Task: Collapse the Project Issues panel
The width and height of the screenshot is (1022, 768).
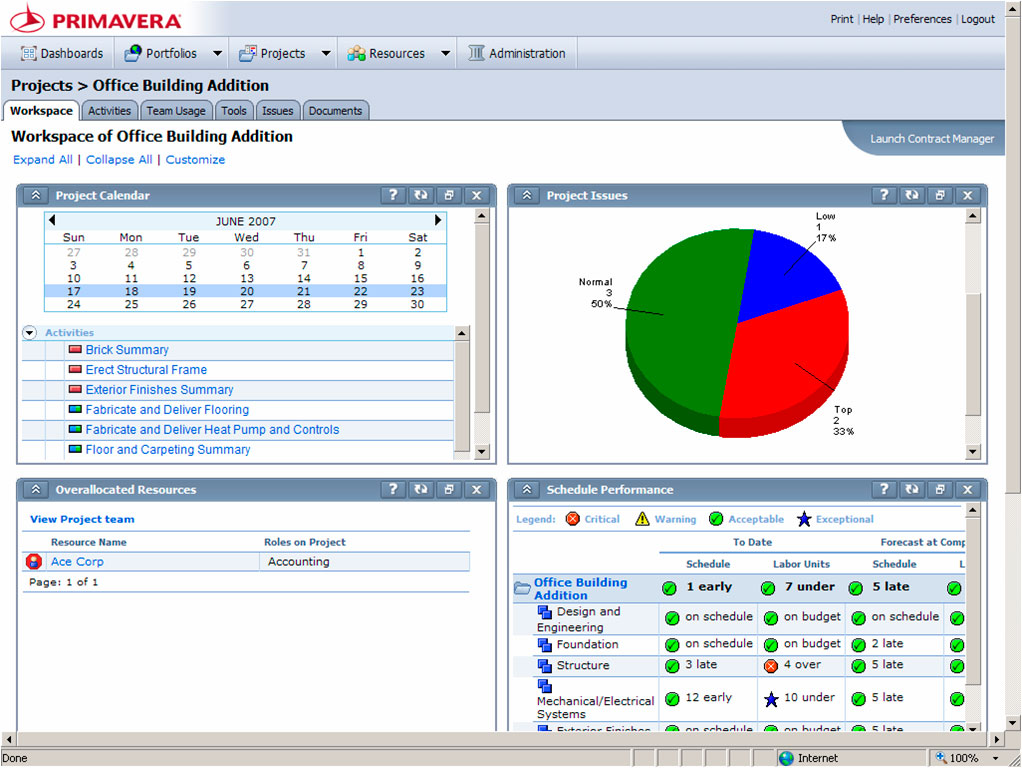Action: coord(527,195)
